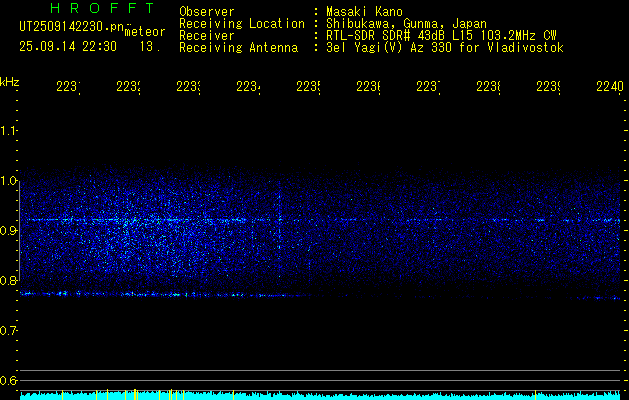
Task: Click the 0.6 kHz axis tick label
Action: pyautogui.click(x=8, y=380)
